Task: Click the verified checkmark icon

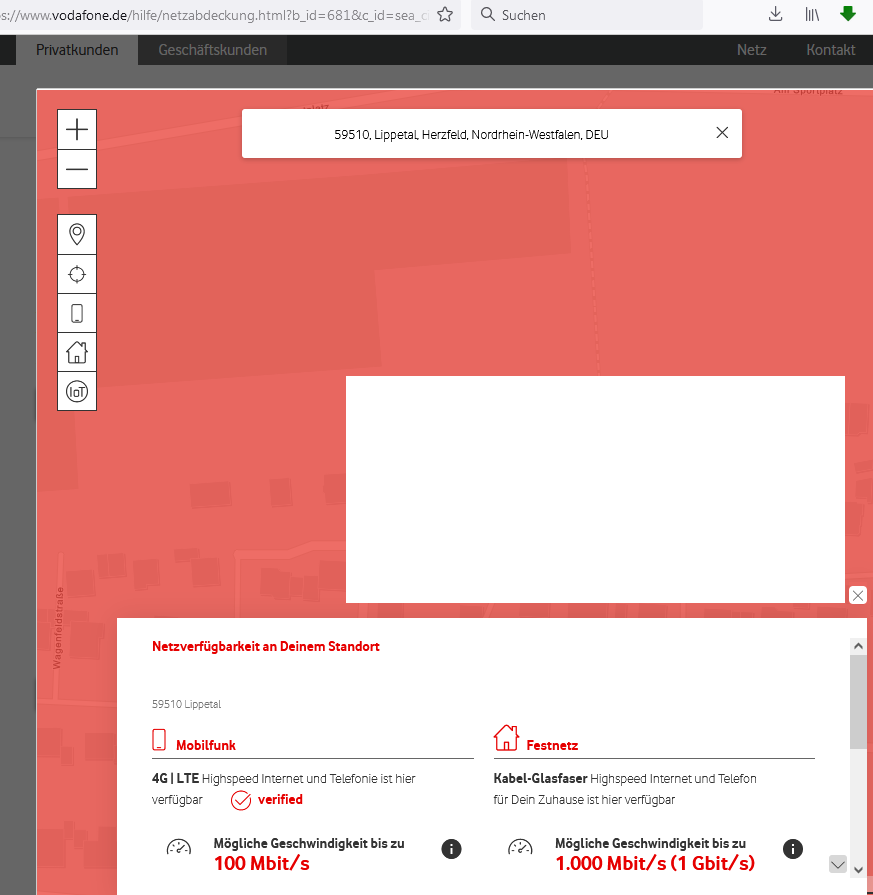Action: (241, 800)
